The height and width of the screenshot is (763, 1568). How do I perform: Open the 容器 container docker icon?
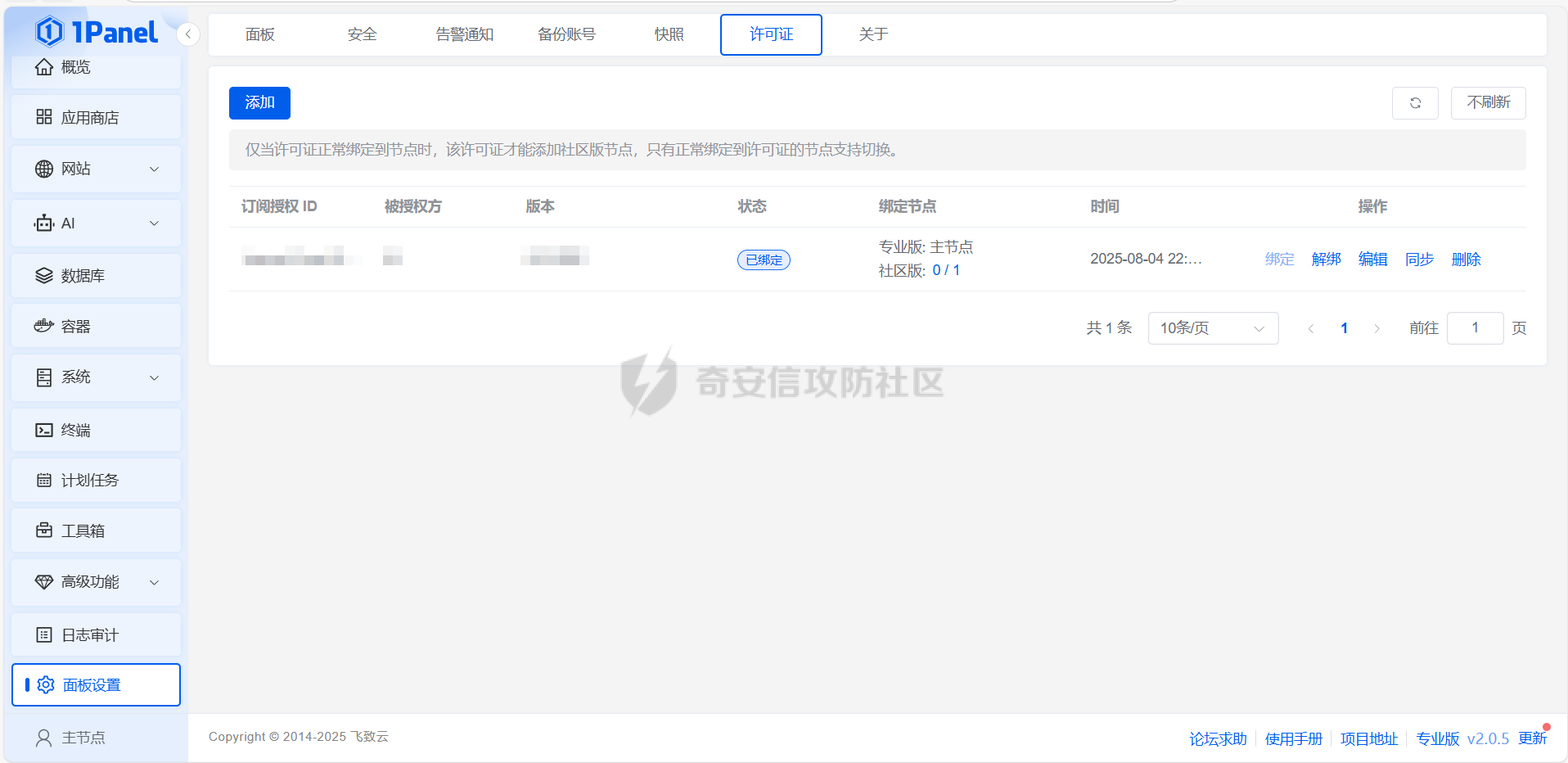(44, 326)
